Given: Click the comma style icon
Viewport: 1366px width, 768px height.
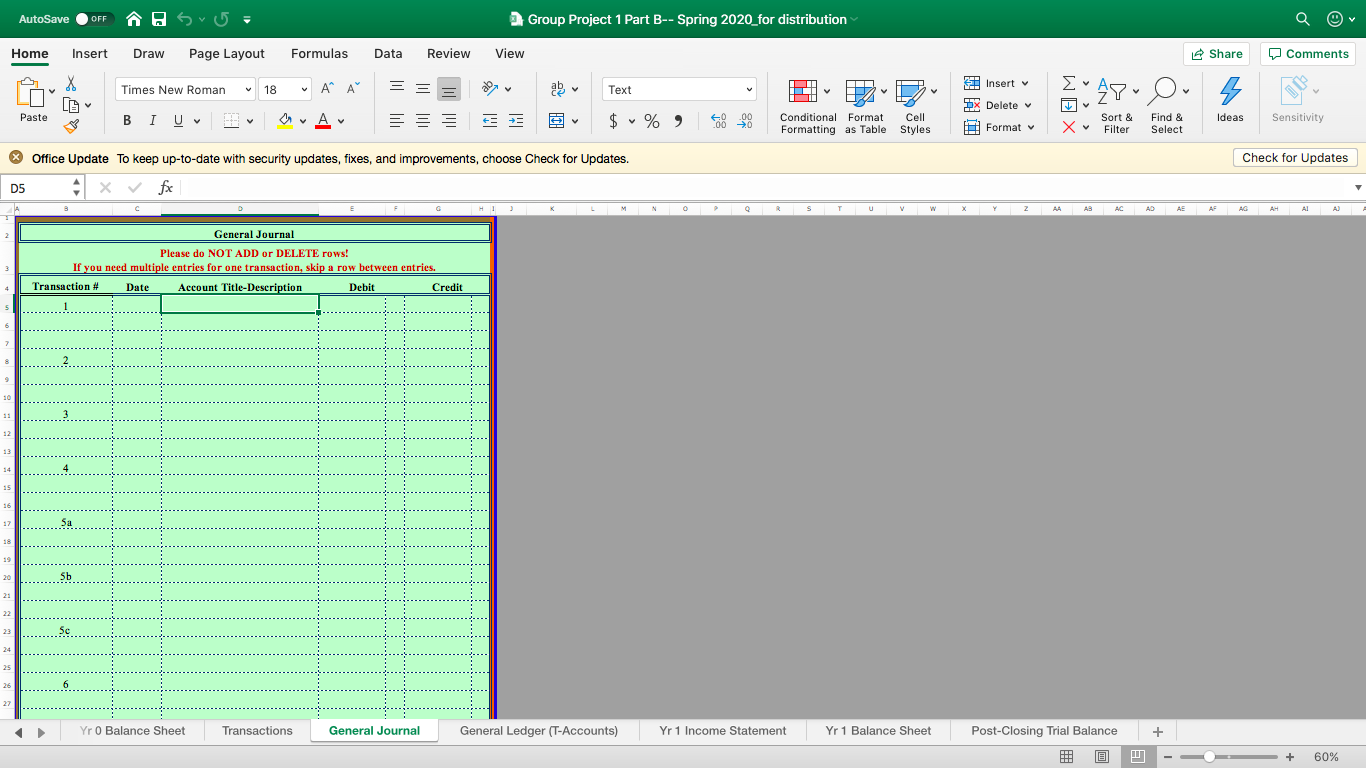Looking at the screenshot, I should 679,121.
